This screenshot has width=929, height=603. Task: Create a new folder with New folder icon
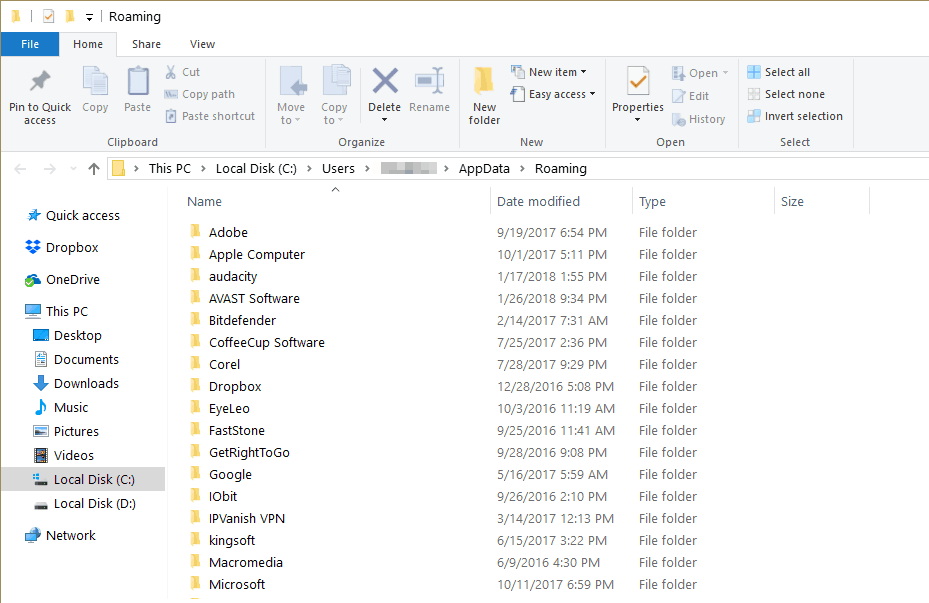(x=483, y=81)
